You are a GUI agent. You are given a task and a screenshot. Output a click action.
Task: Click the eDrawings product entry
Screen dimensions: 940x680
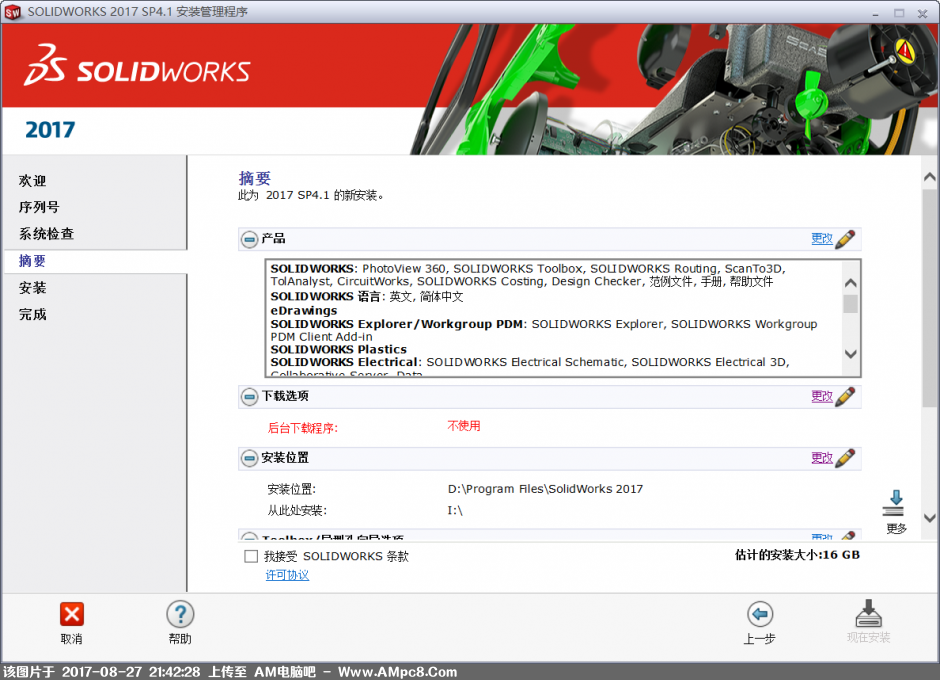[304, 311]
